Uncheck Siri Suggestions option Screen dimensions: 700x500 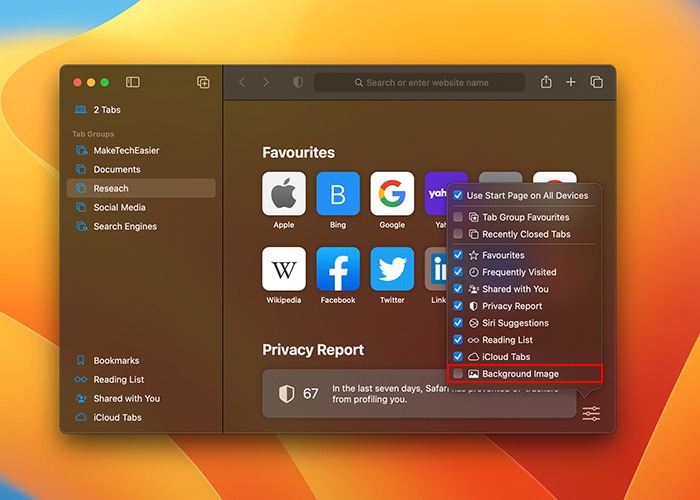[458, 323]
